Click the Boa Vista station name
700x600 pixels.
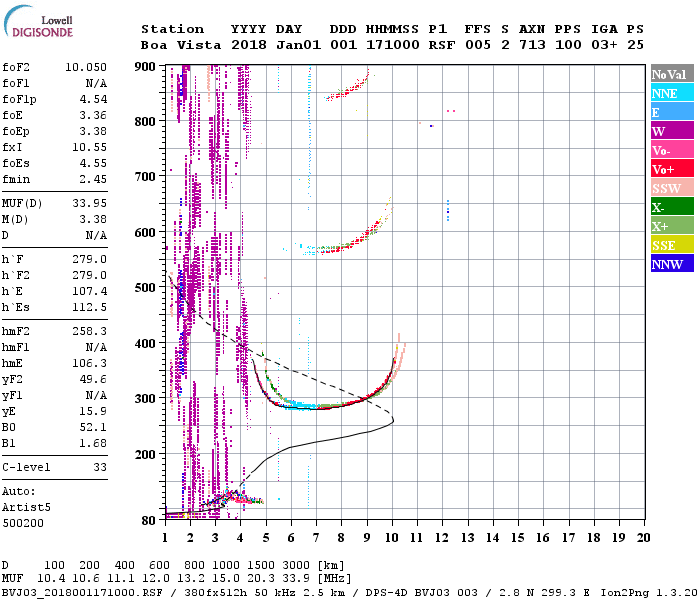pos(181,45)
